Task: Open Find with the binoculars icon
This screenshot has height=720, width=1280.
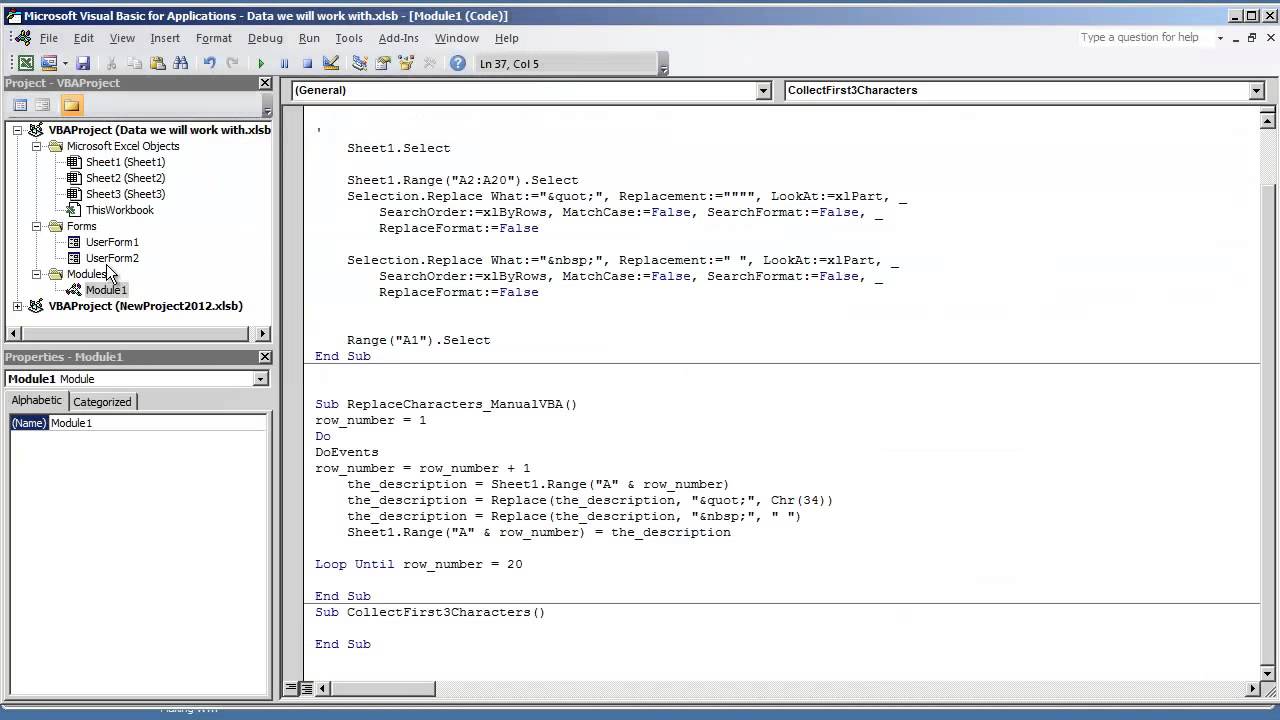Action: tap(181, 63)
